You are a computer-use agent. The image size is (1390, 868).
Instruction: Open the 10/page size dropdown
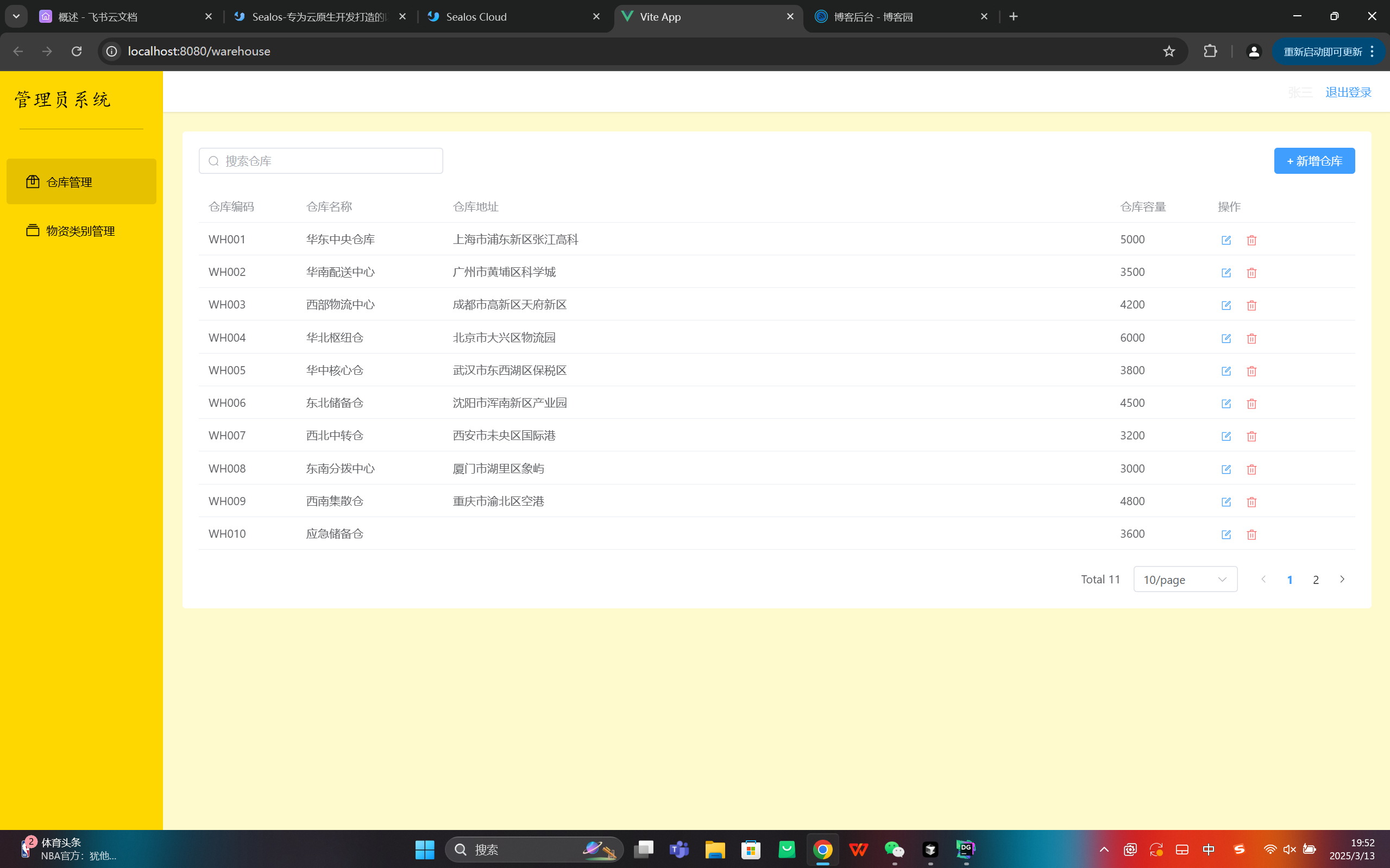(x=1185, y=579)
